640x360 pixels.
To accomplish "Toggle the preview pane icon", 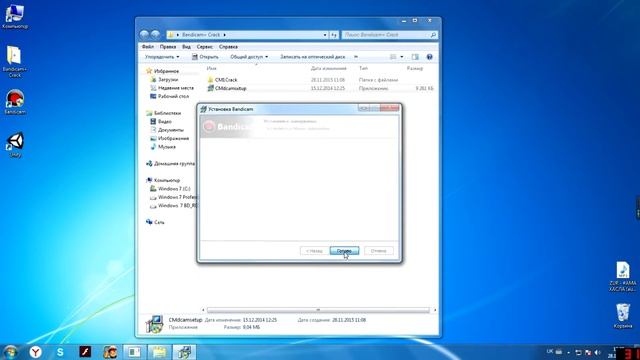I will (x=415, y=57).
